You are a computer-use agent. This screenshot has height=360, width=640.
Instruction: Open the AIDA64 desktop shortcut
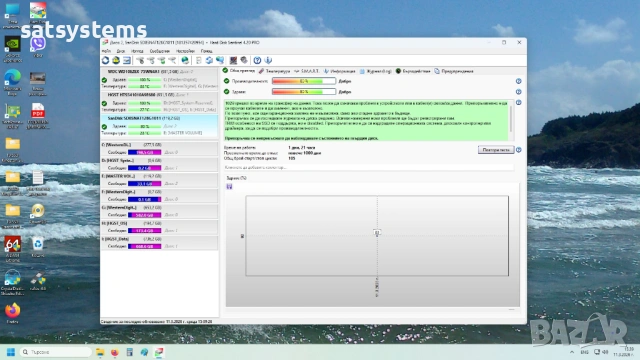click(13, 249)
